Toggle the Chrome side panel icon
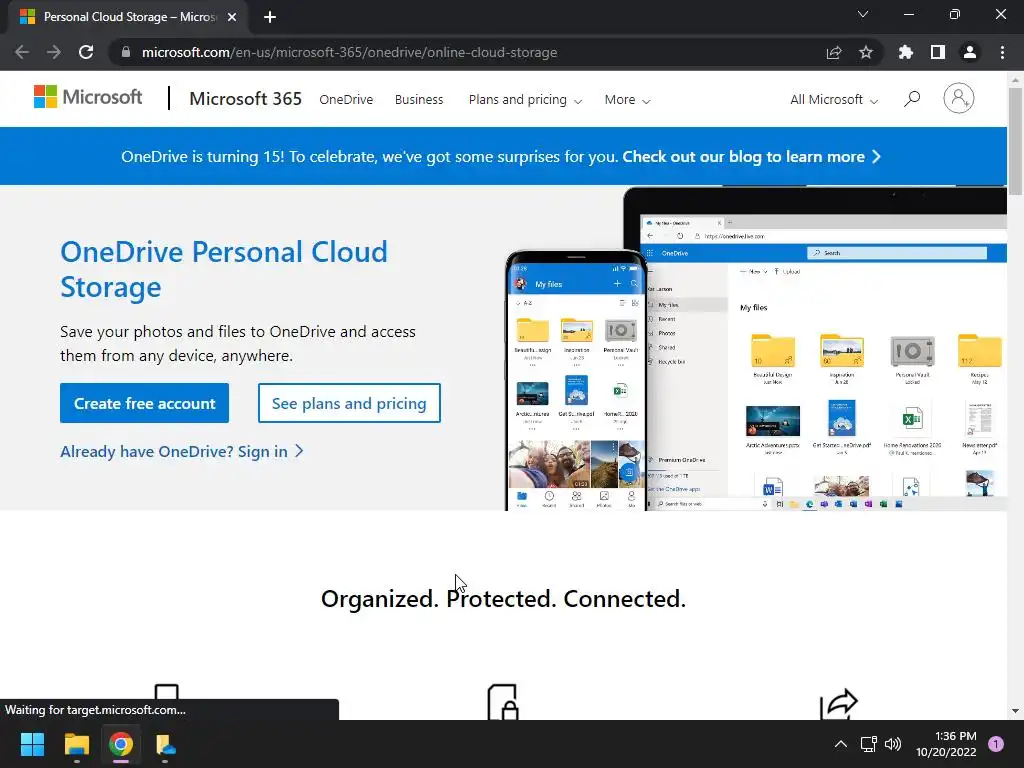 tap(937, 52)
